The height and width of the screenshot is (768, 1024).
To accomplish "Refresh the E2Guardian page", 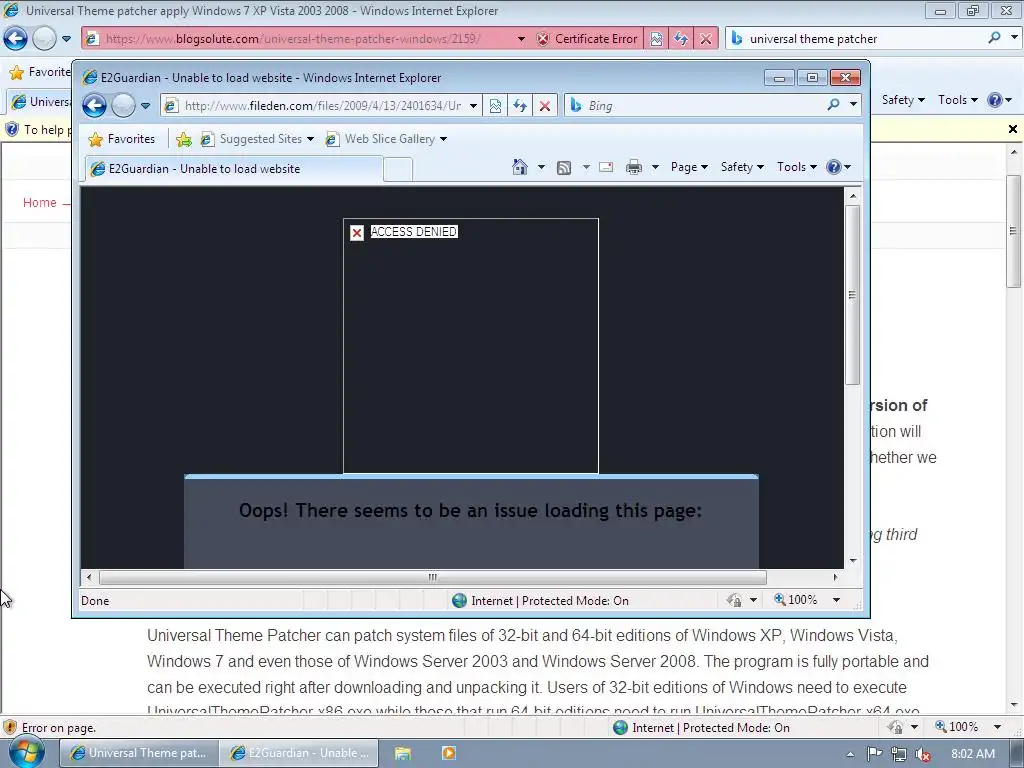I will pos(520,106).
